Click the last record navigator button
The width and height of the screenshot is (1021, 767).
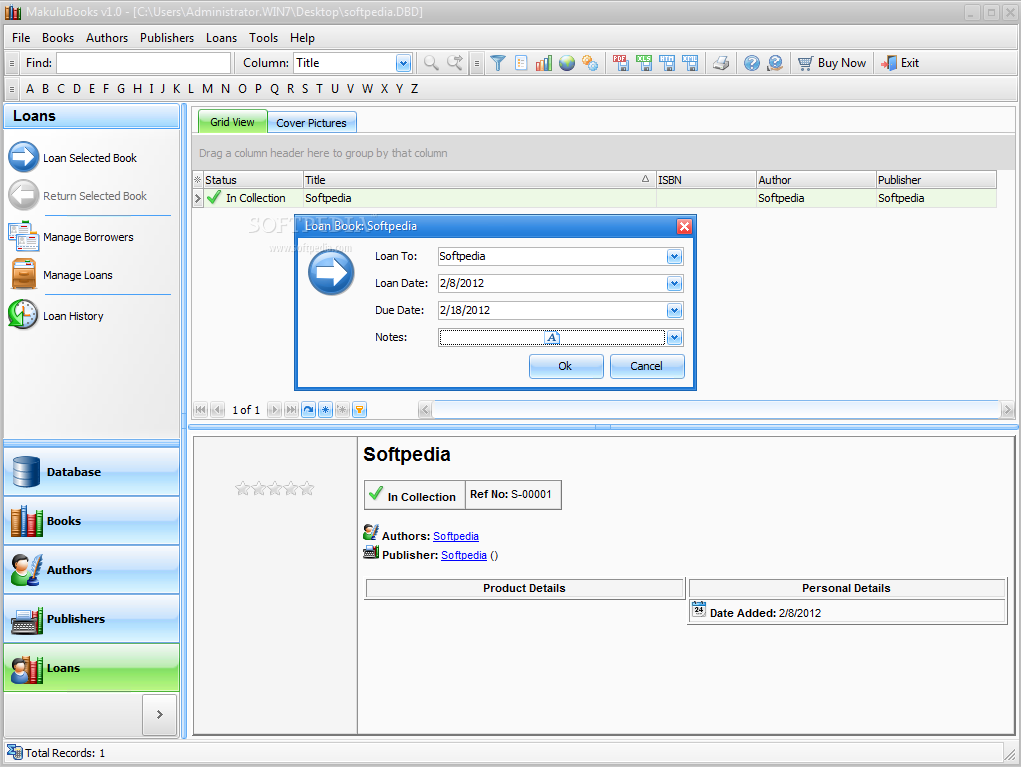(292, 410)
